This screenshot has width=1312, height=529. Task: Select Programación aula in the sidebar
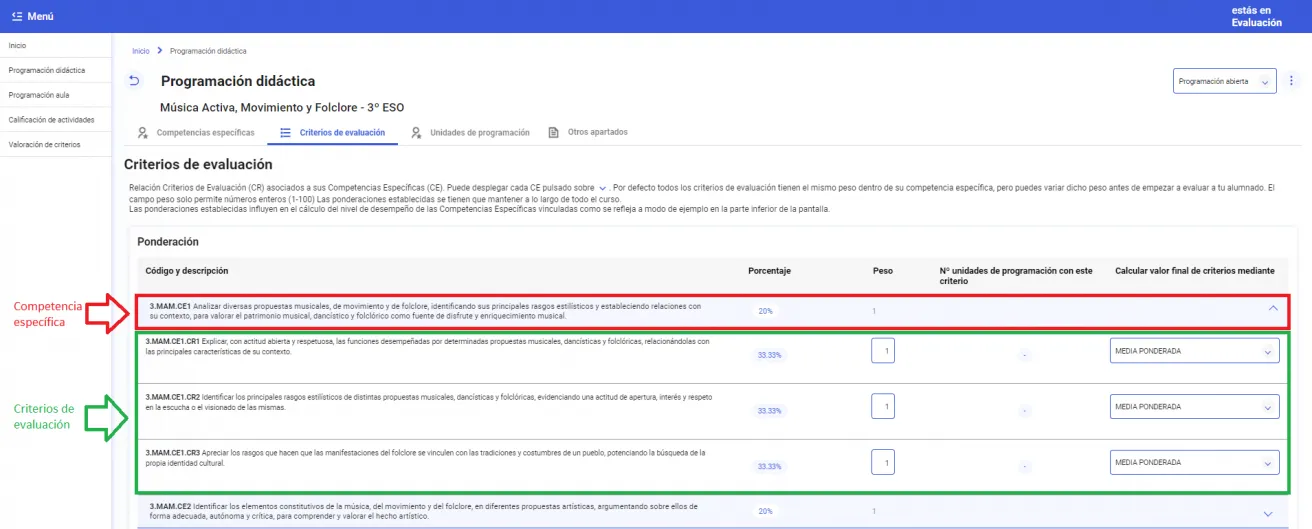click(x=39, y=95)
